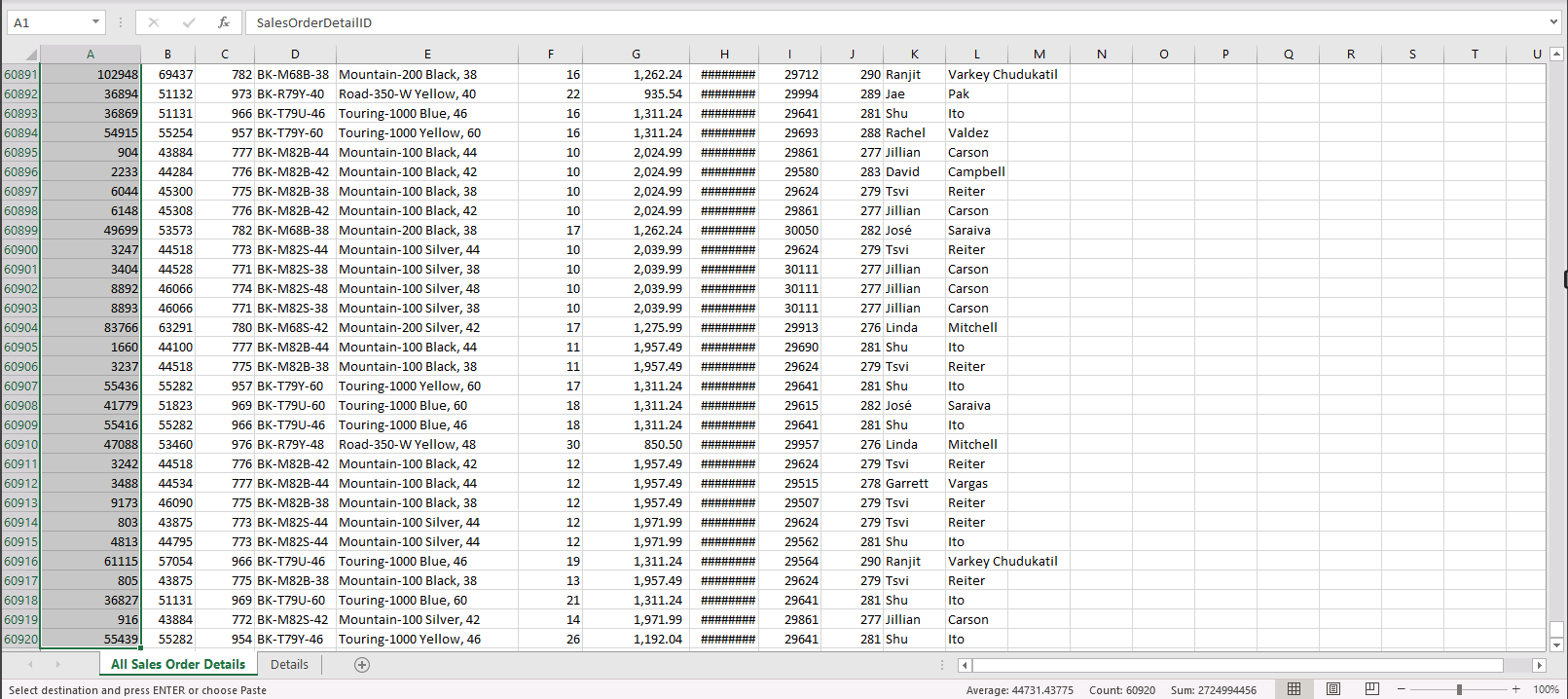Add a new sheet with plus button
Screen dimensions: 1568x699
tap(362, 665)
